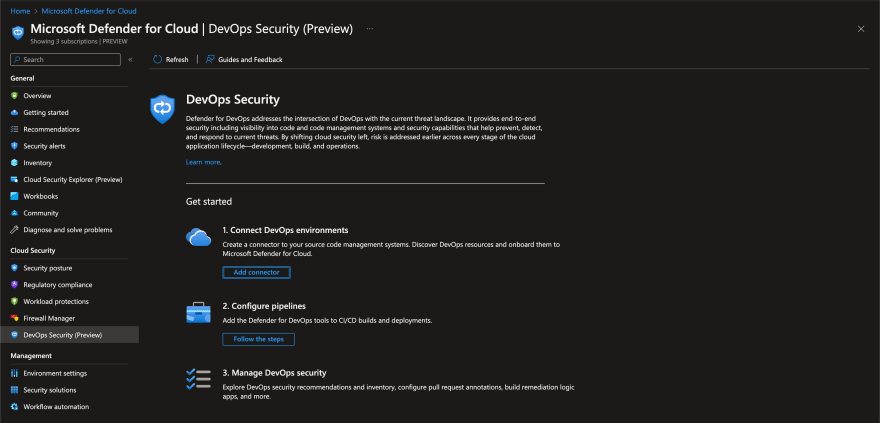Image resolution: width=880 pixels, height=423 pixels.
Task: Click the Recommendations list icon
Action: pos(15,130)
